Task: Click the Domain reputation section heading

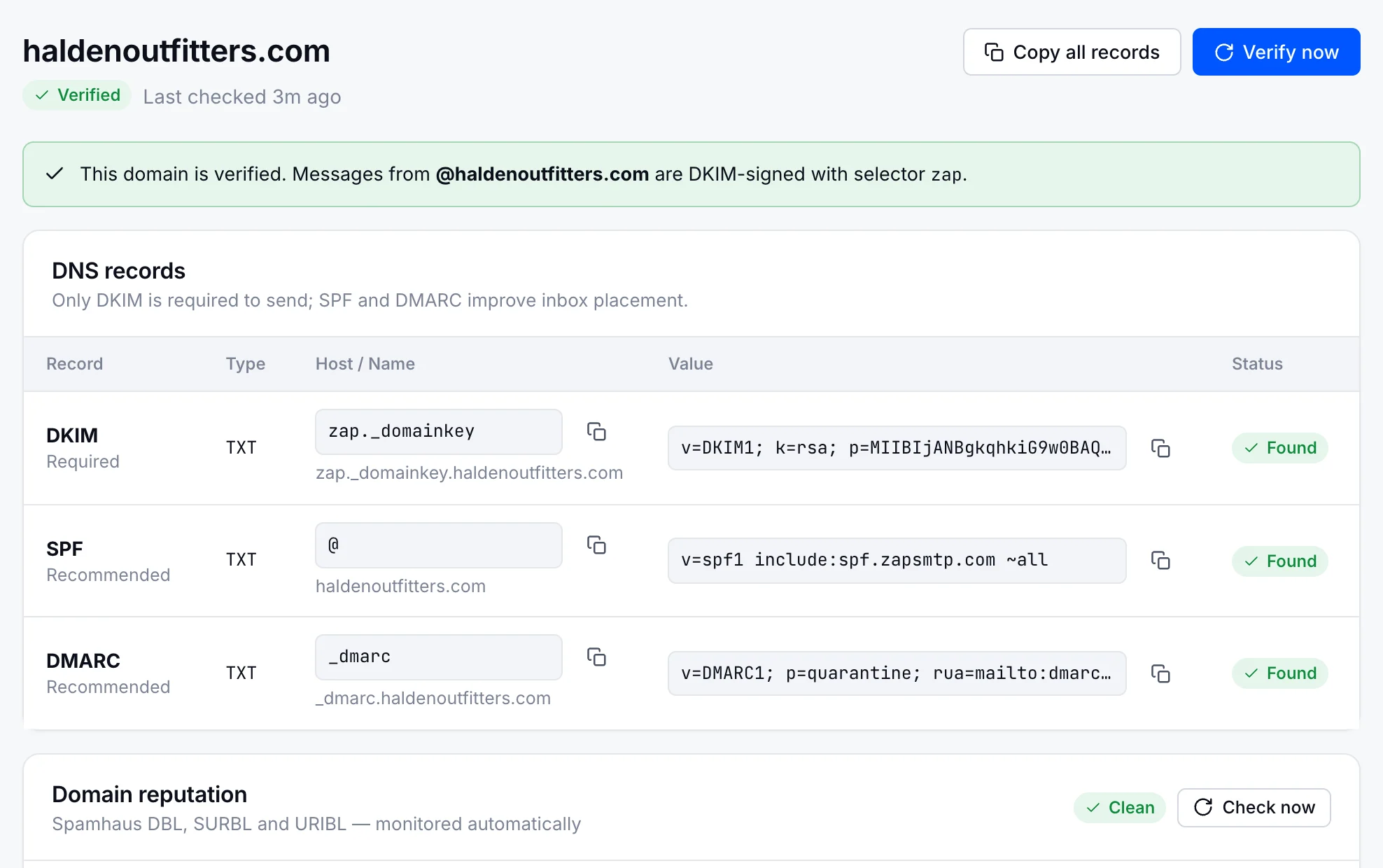Action: (x=149, y=794)
